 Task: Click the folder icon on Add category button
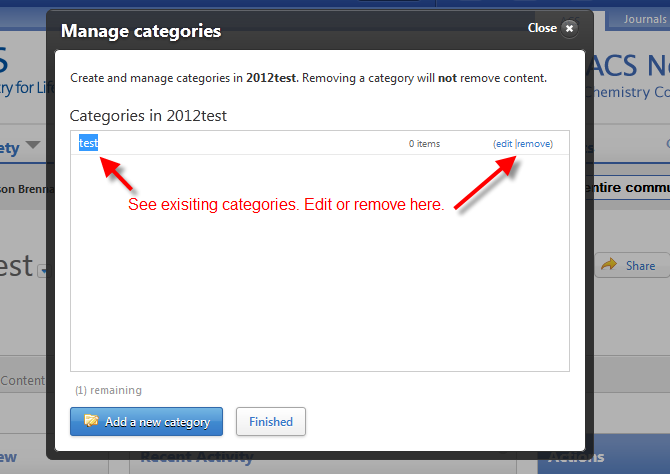click(x=91, y=421)
